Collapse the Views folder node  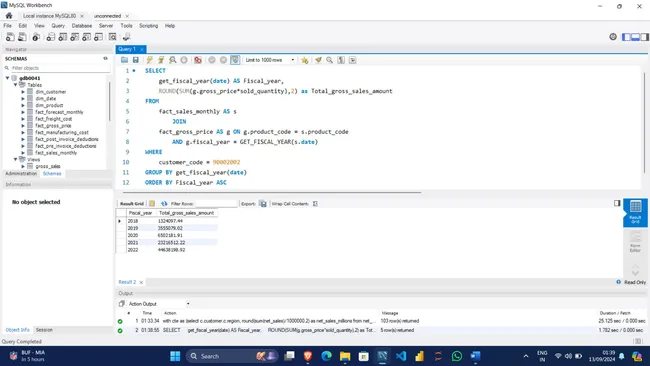(15, 159)
